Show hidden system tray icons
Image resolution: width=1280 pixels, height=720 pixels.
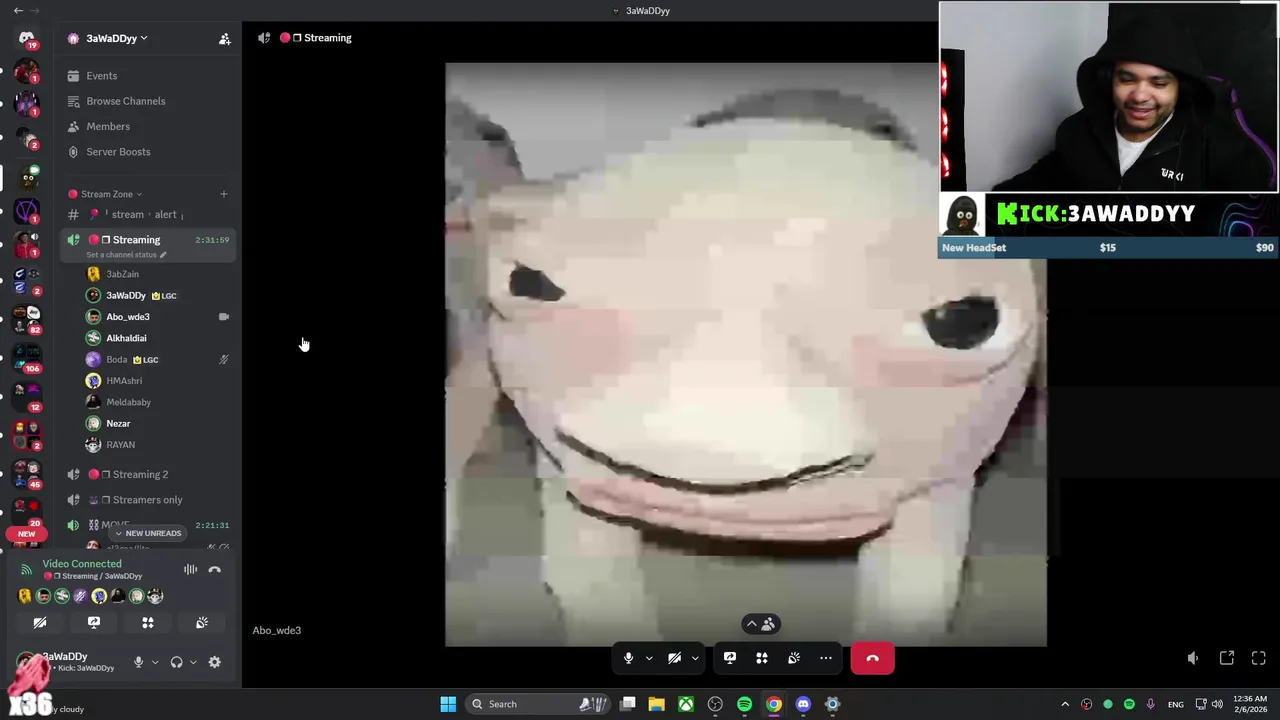click(x=1065, y=704)
